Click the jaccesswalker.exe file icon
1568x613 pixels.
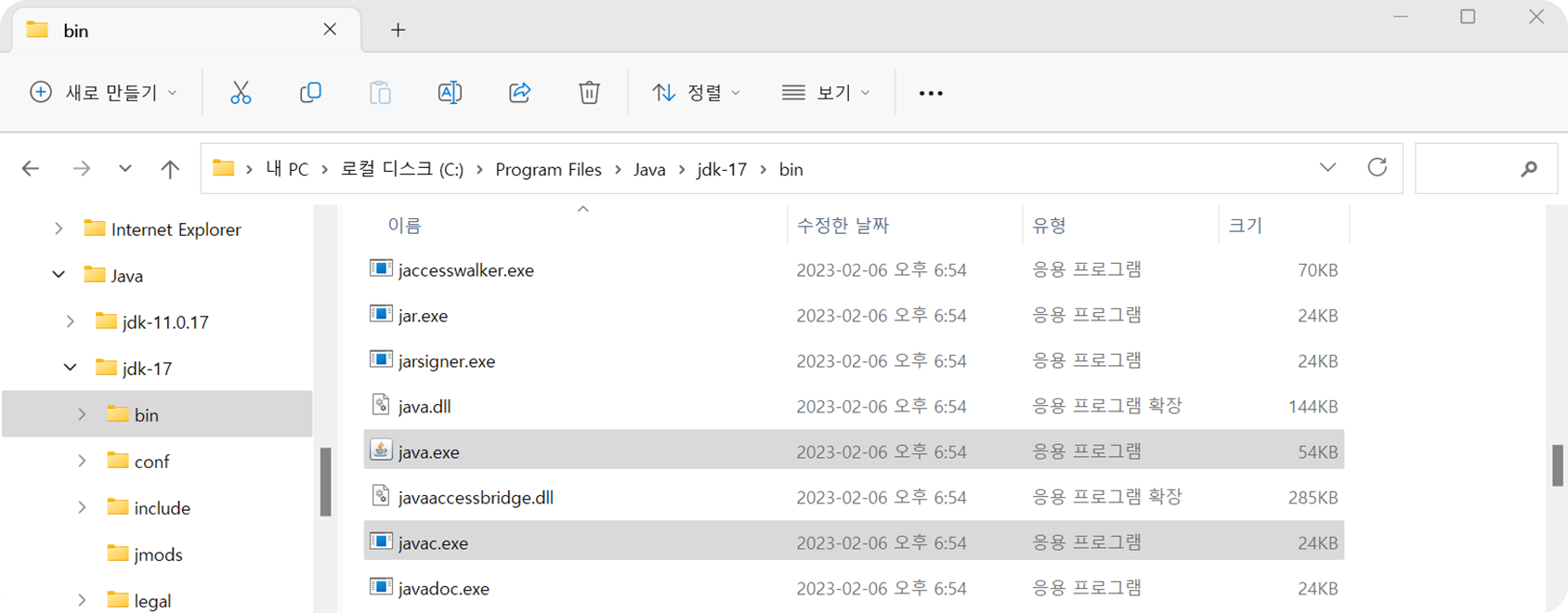pos(381,268)
